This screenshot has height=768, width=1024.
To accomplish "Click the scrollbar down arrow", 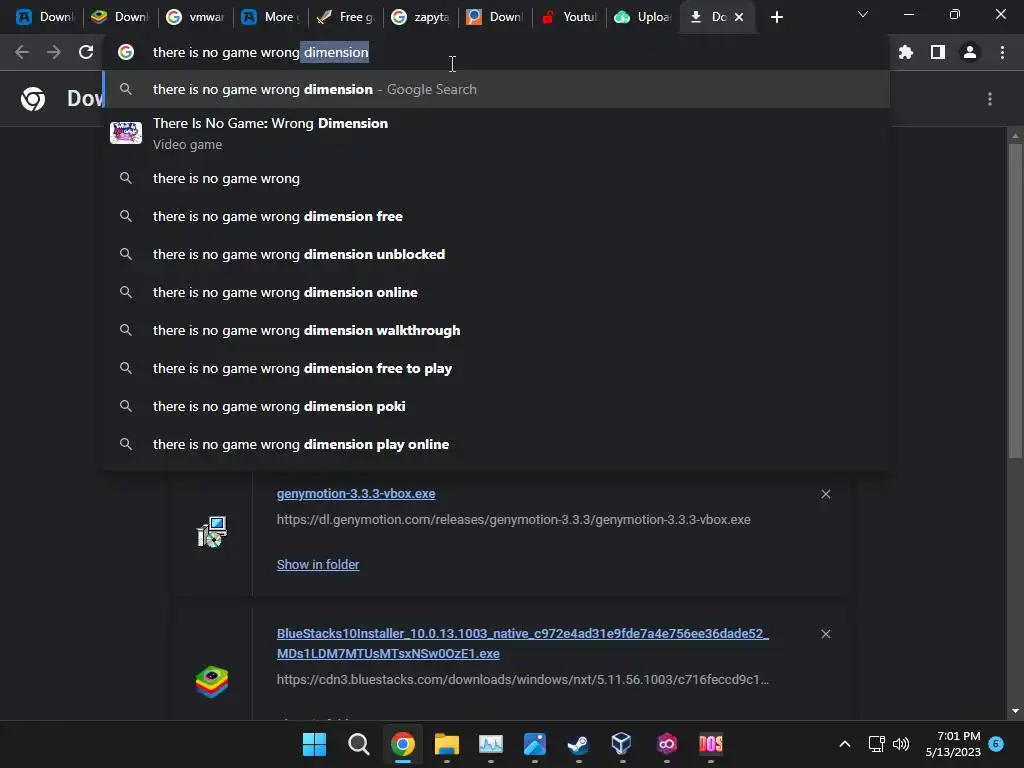I will pos(1015,711).
